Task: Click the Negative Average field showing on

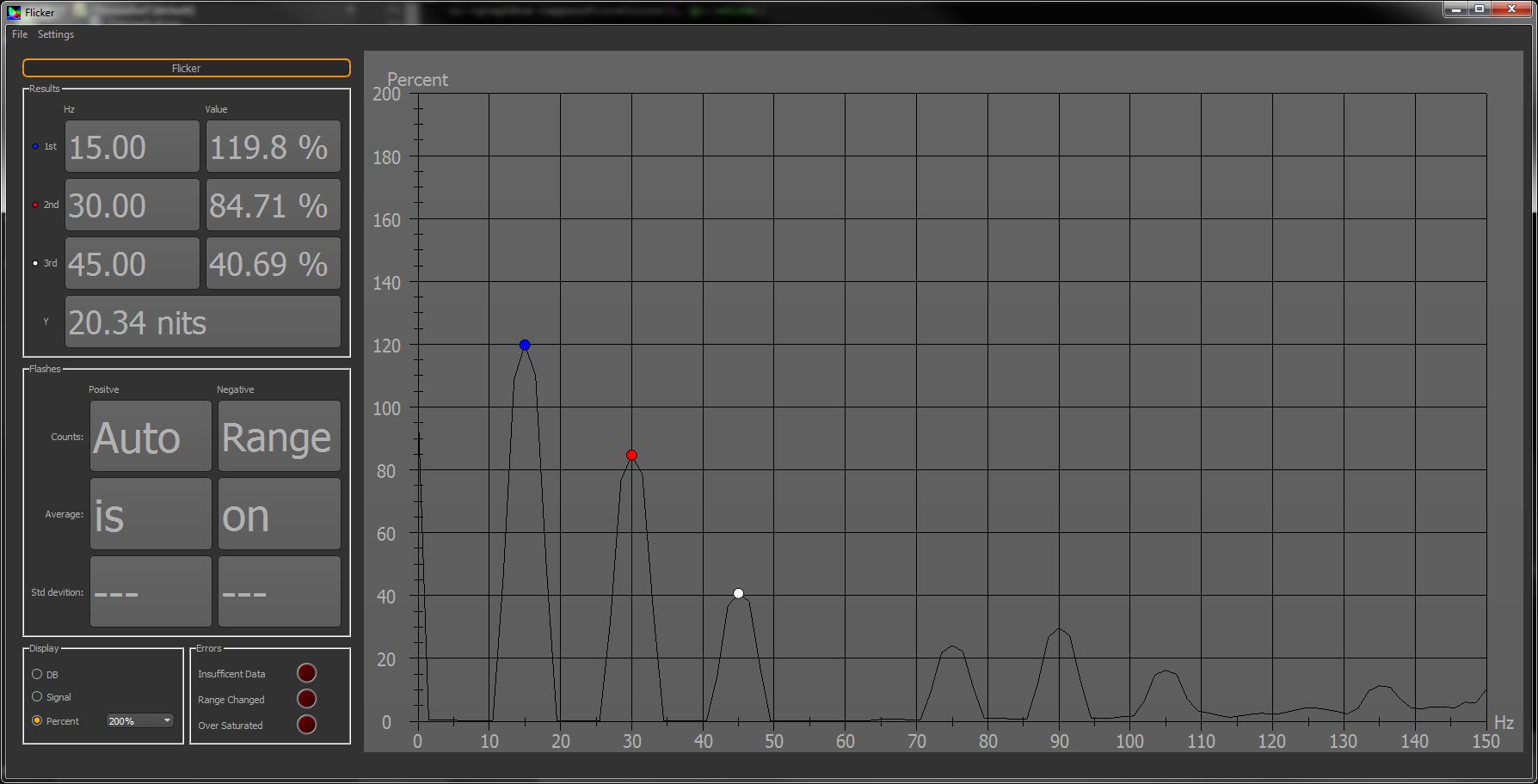Action: point(280,514)
